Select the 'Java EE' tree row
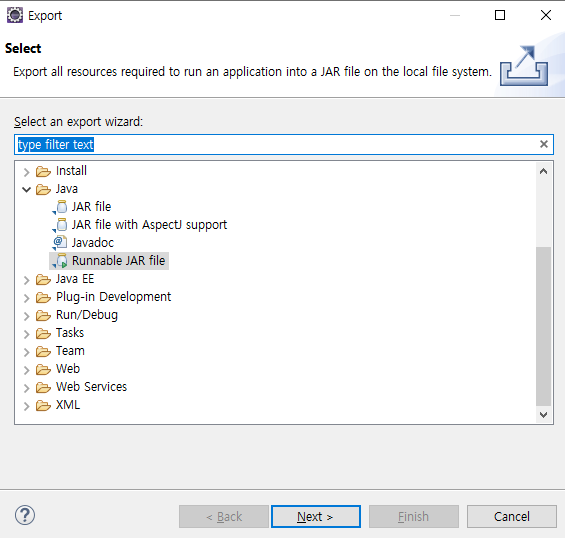The height and width of the screenshot is (538, 565). tap(75, 279)
